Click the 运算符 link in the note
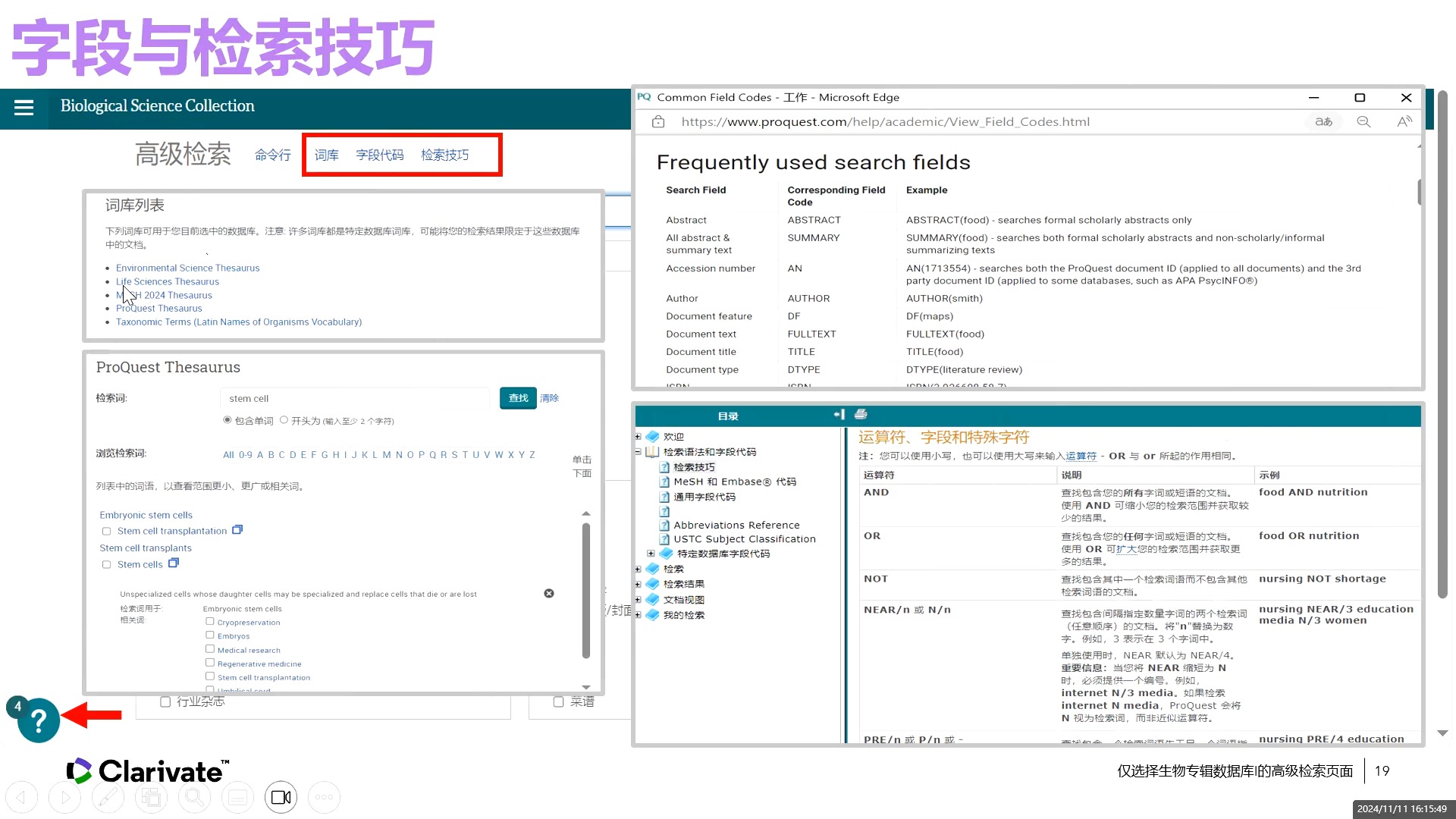 pyautogui.click(x=1081, y=456)
